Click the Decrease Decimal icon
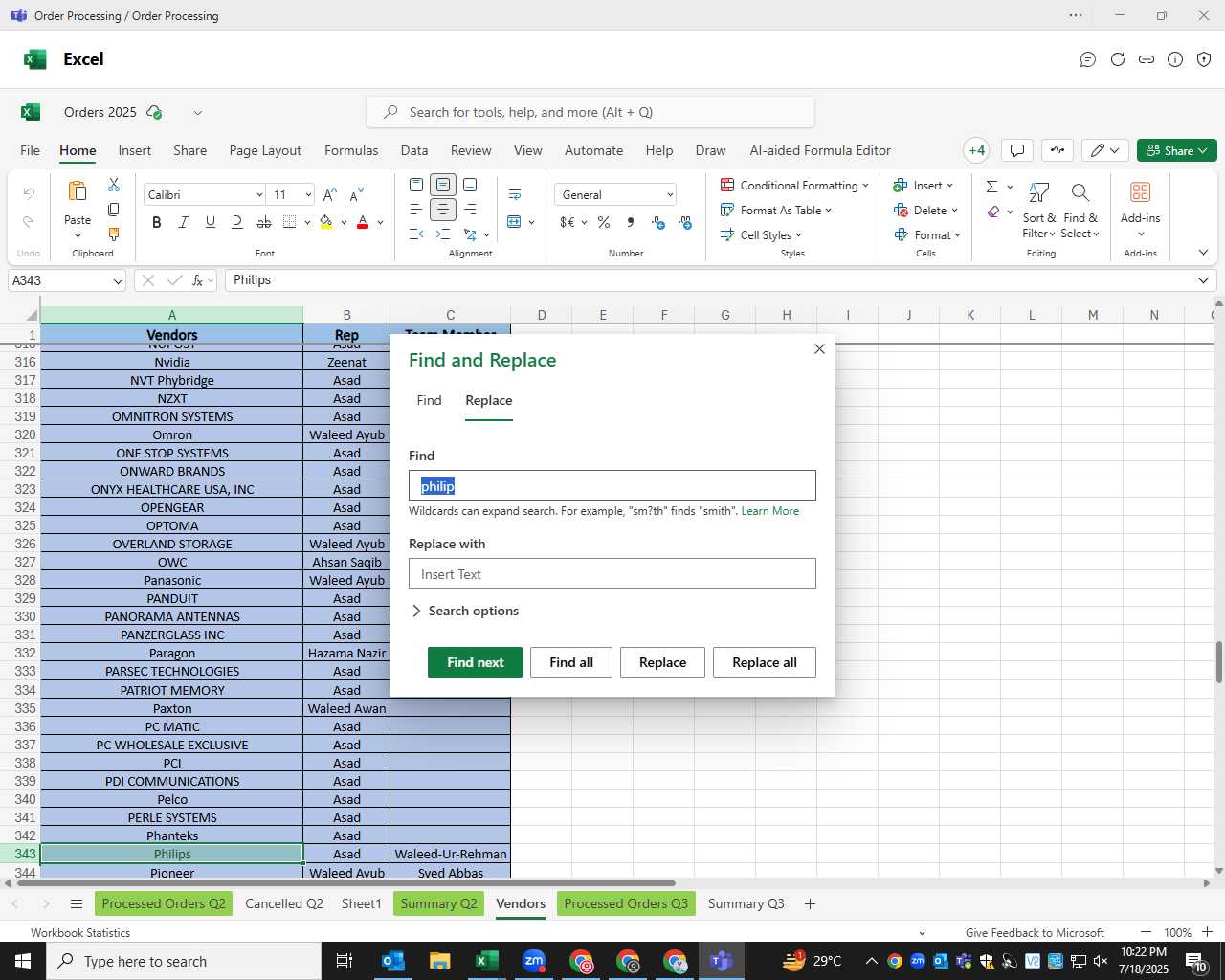This screenshot has height=980, width=1225. (x=685, y=222)
